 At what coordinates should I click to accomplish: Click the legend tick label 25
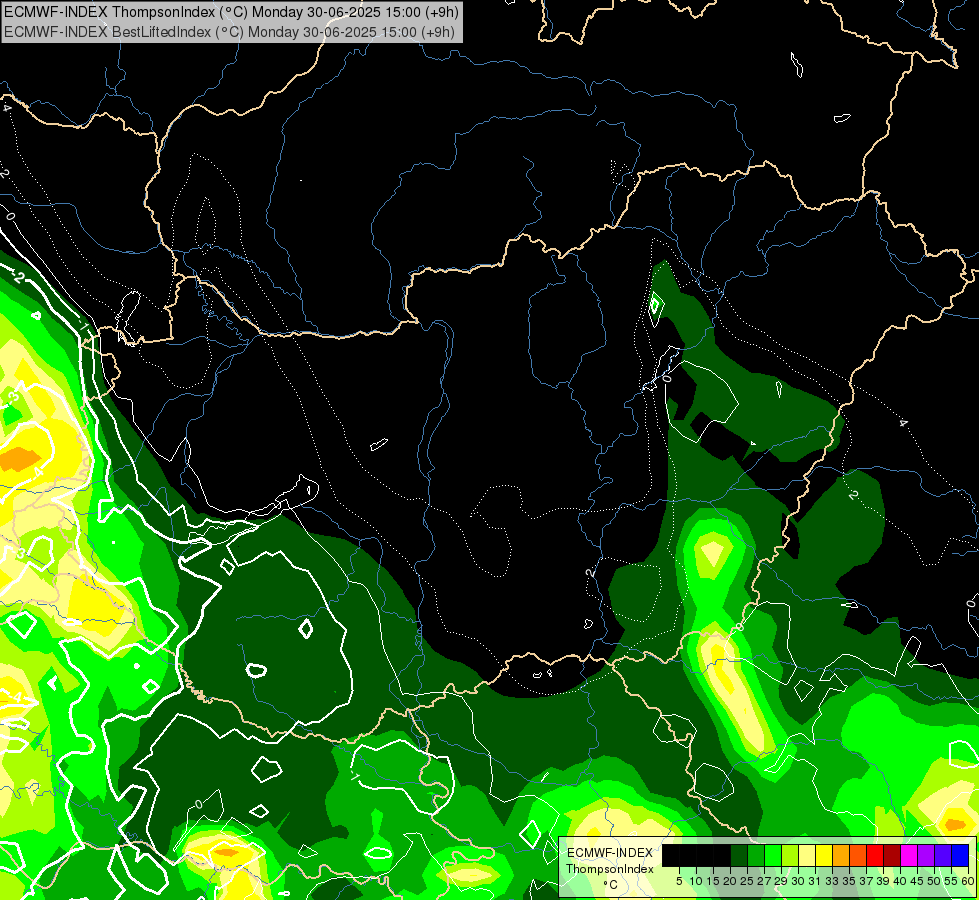[x=747, y=881]
